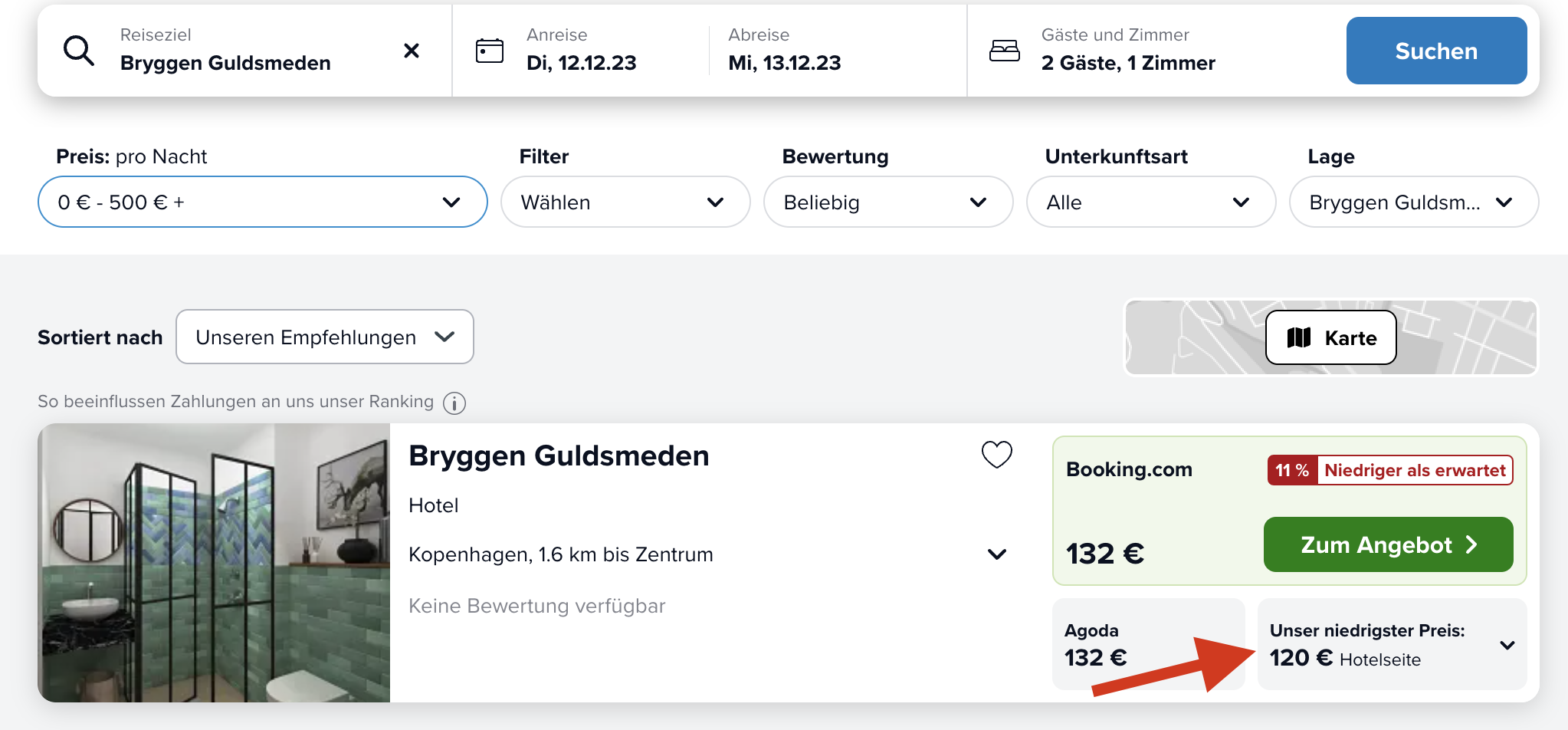Image resolution: width=1568 pixels, height=730 pixels.
Task: Save Bryggen Guldsmeden with the heart icon
Action: pyautogui.click(x=997, y=455)
